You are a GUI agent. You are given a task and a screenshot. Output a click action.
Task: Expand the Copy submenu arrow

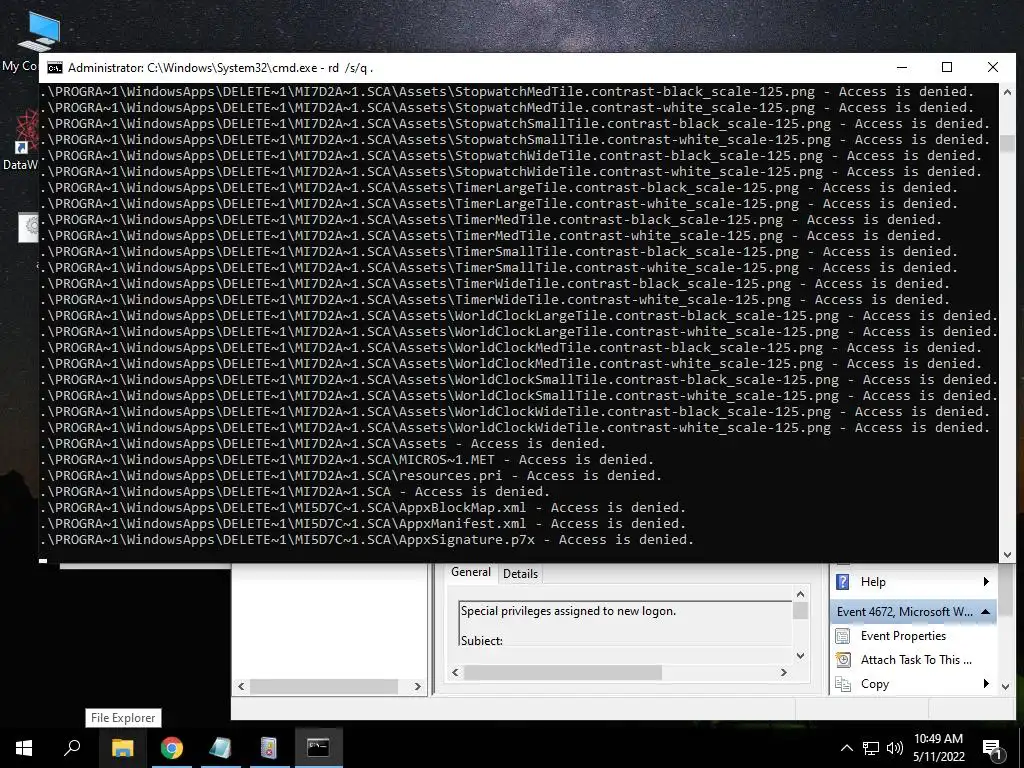click(x=986, y=684)
